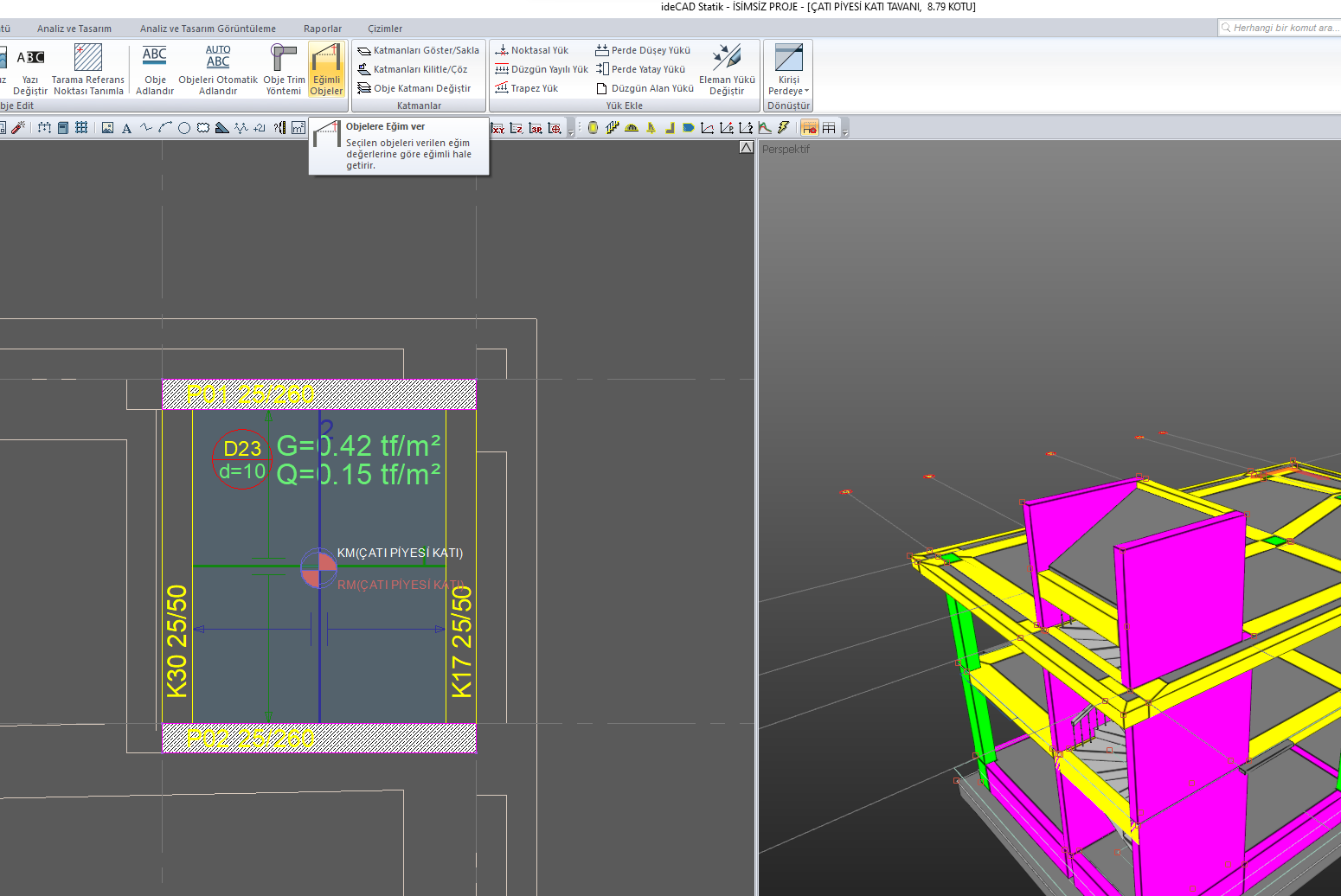Toggle the highlighted orange frame button
1341x896 pixels.
click(x=810, y=128)
